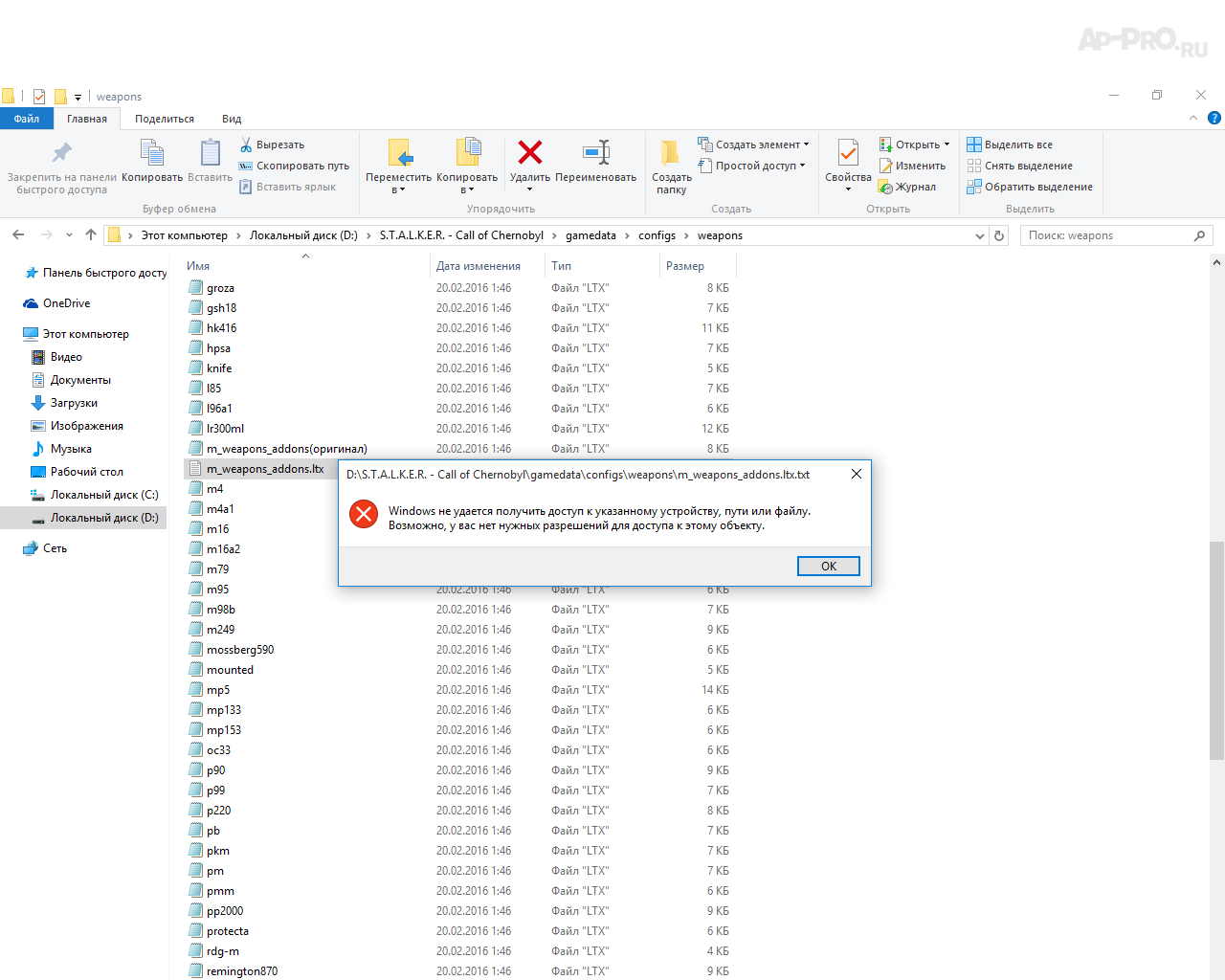This screenshot has height=980, width=1225.
Task: Expand address bar history dropdown arrow
Action: 979,235
